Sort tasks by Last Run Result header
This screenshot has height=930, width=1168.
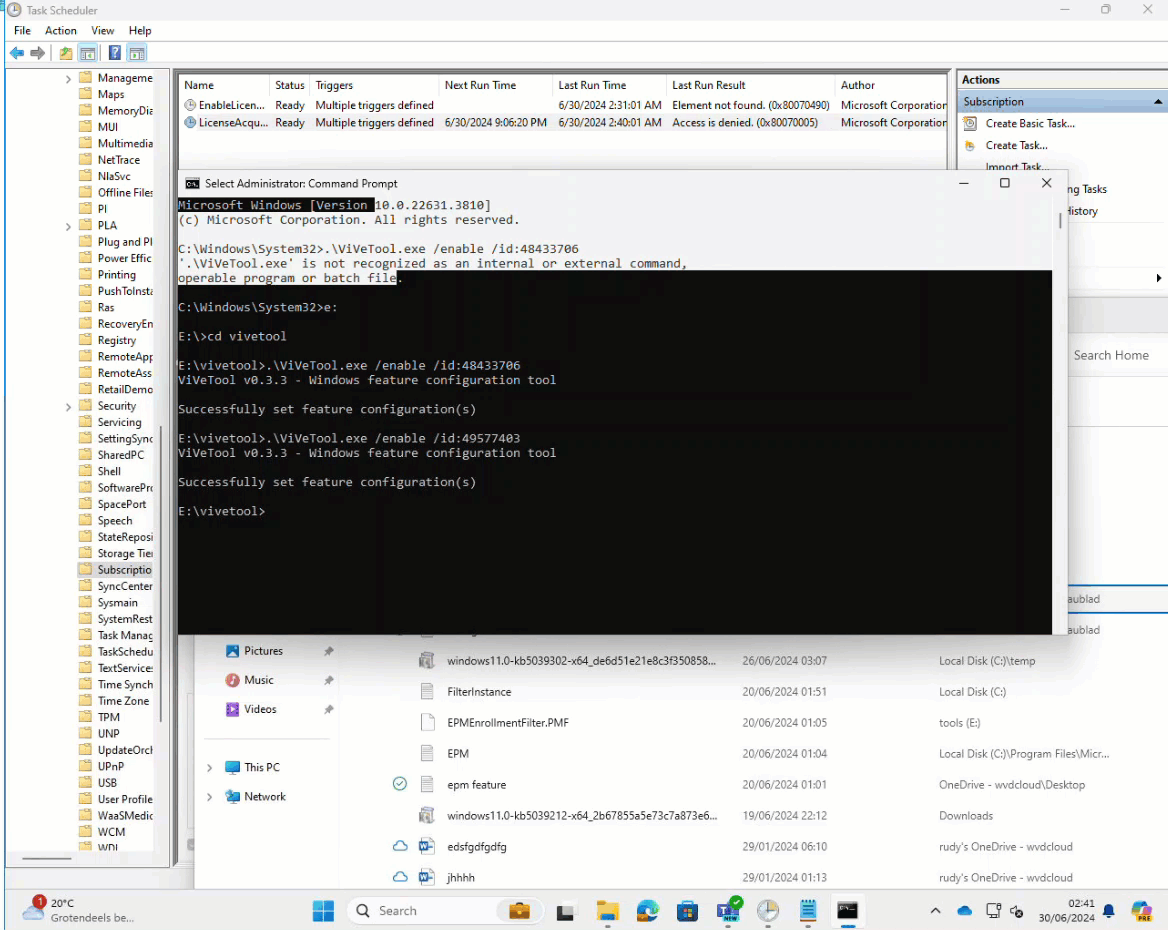pyautogui.click(x=750, y=85)
